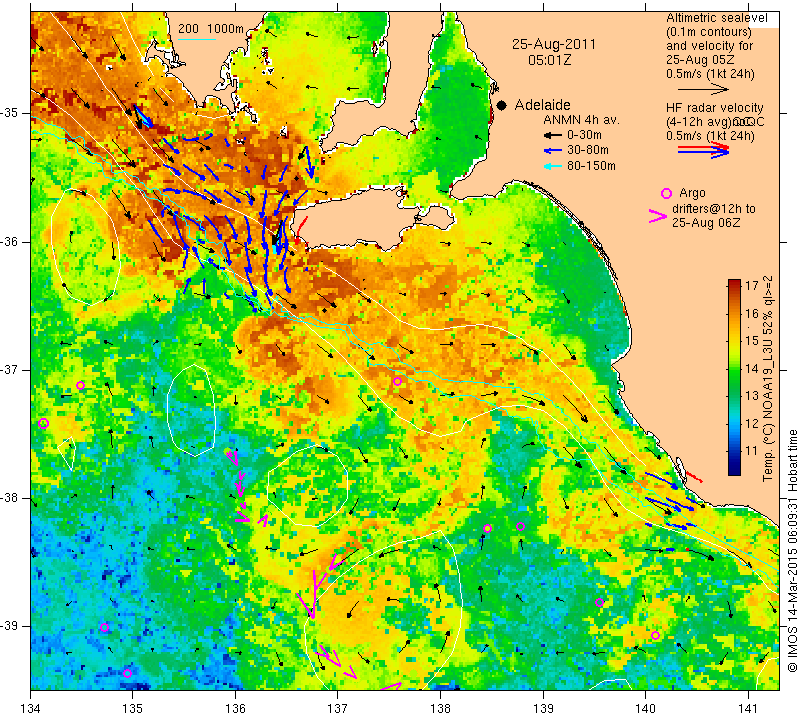Click Argo float marker near 134.1E 37.4S

click(43, 423)
